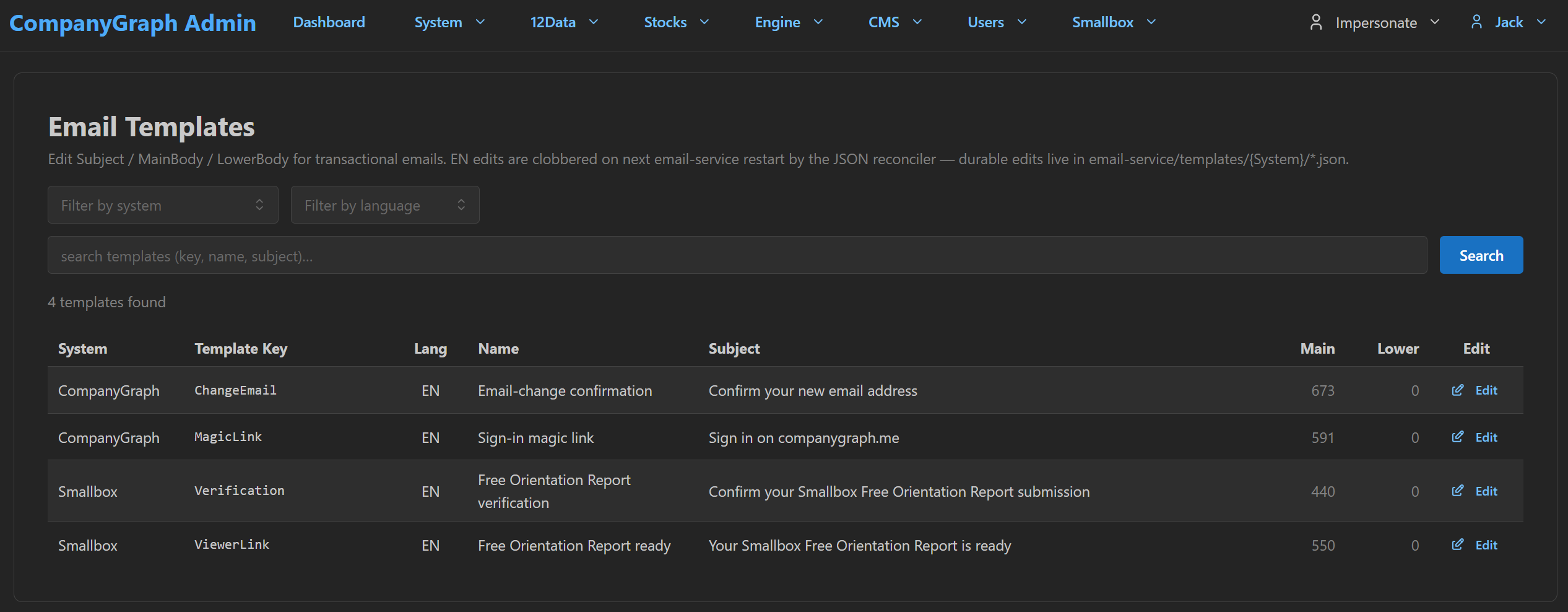1568x612 pixels.
Task: Click the 'Email-change confirmation' name cell
Action: [565, 391]
